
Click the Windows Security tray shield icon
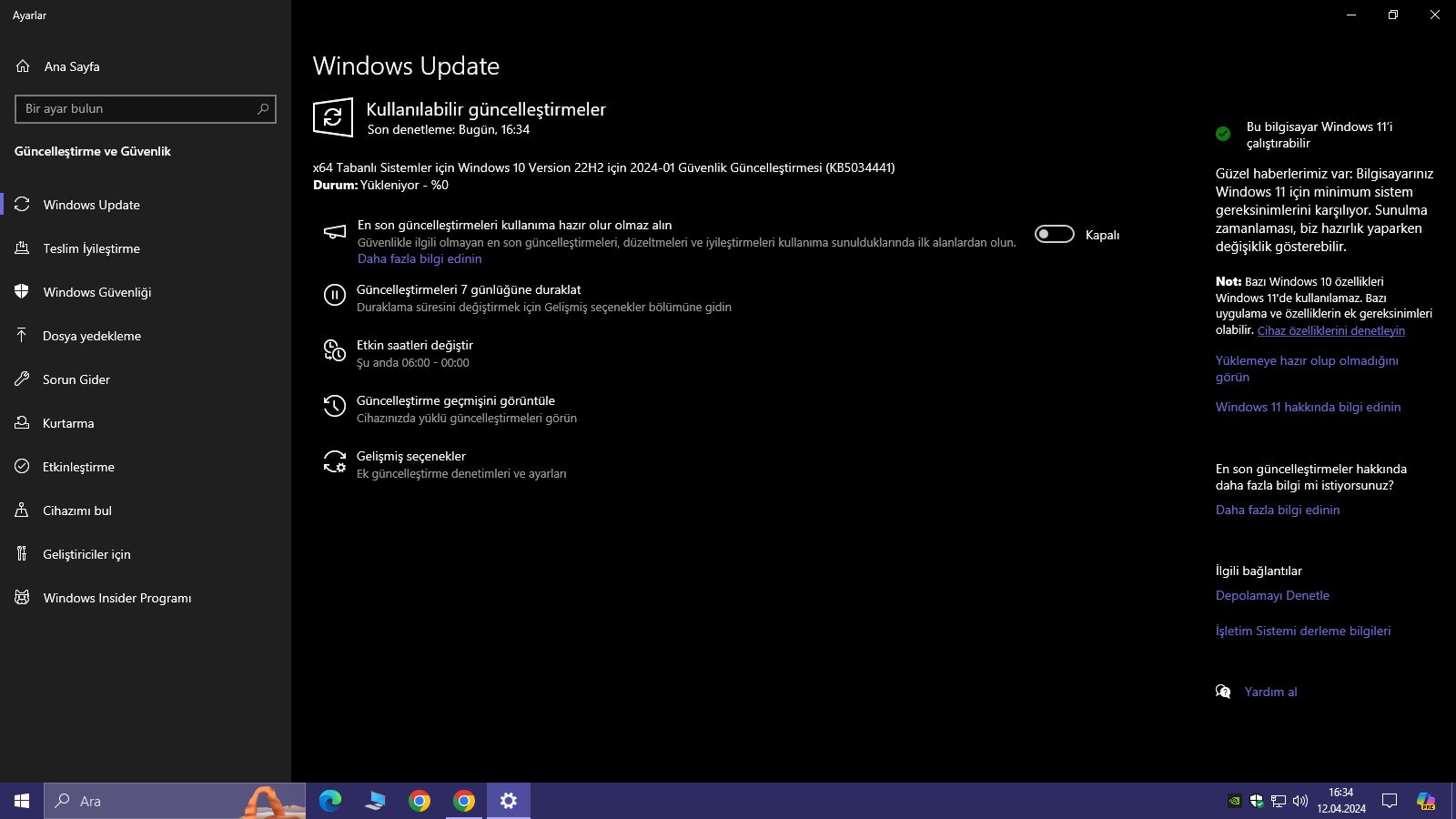(x=1257, y=801)
